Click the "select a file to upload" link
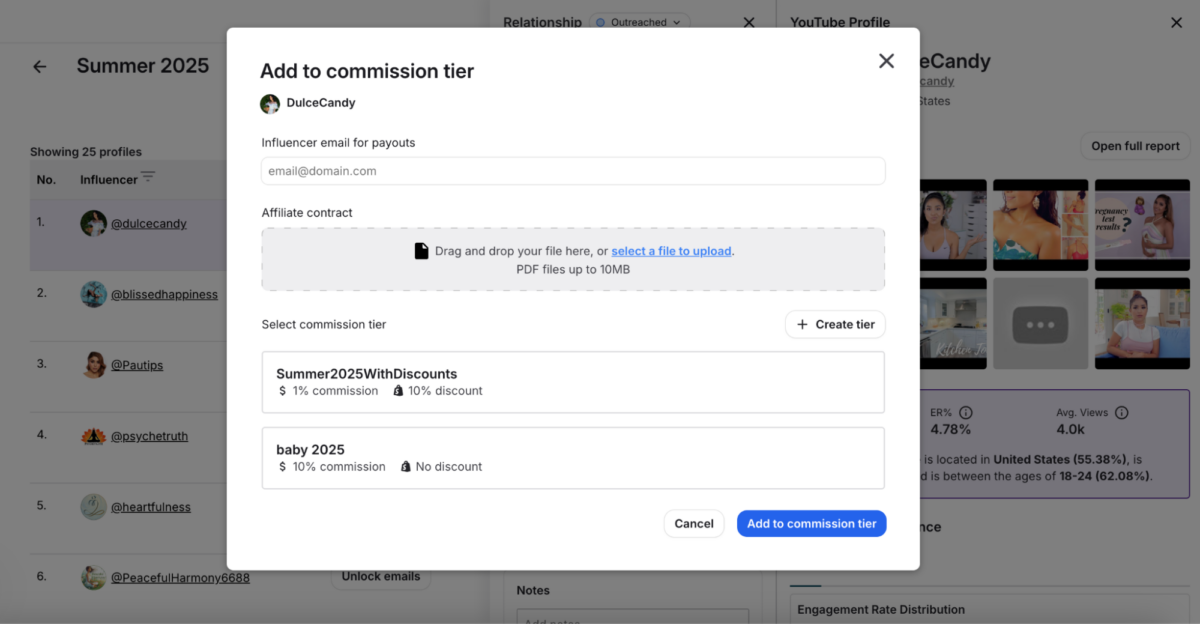Image resolution: width=1200 pixels, height=624 pixels. click(x=671, y=251)
